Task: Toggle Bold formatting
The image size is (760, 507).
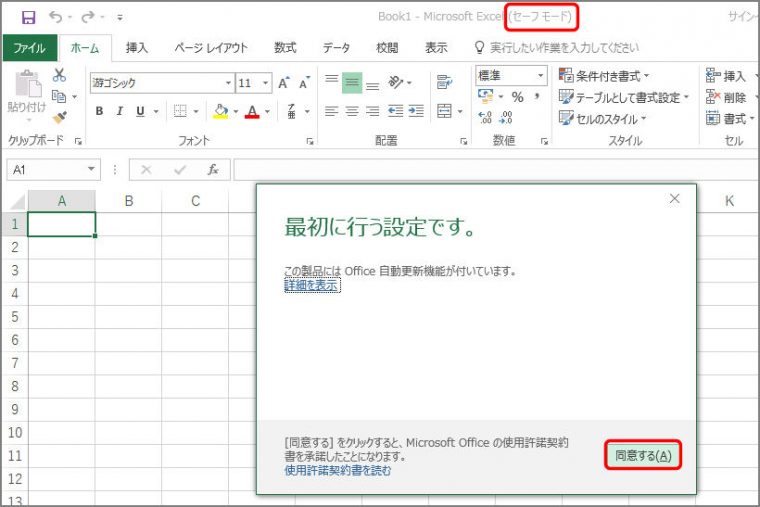Action: point(99,111)
